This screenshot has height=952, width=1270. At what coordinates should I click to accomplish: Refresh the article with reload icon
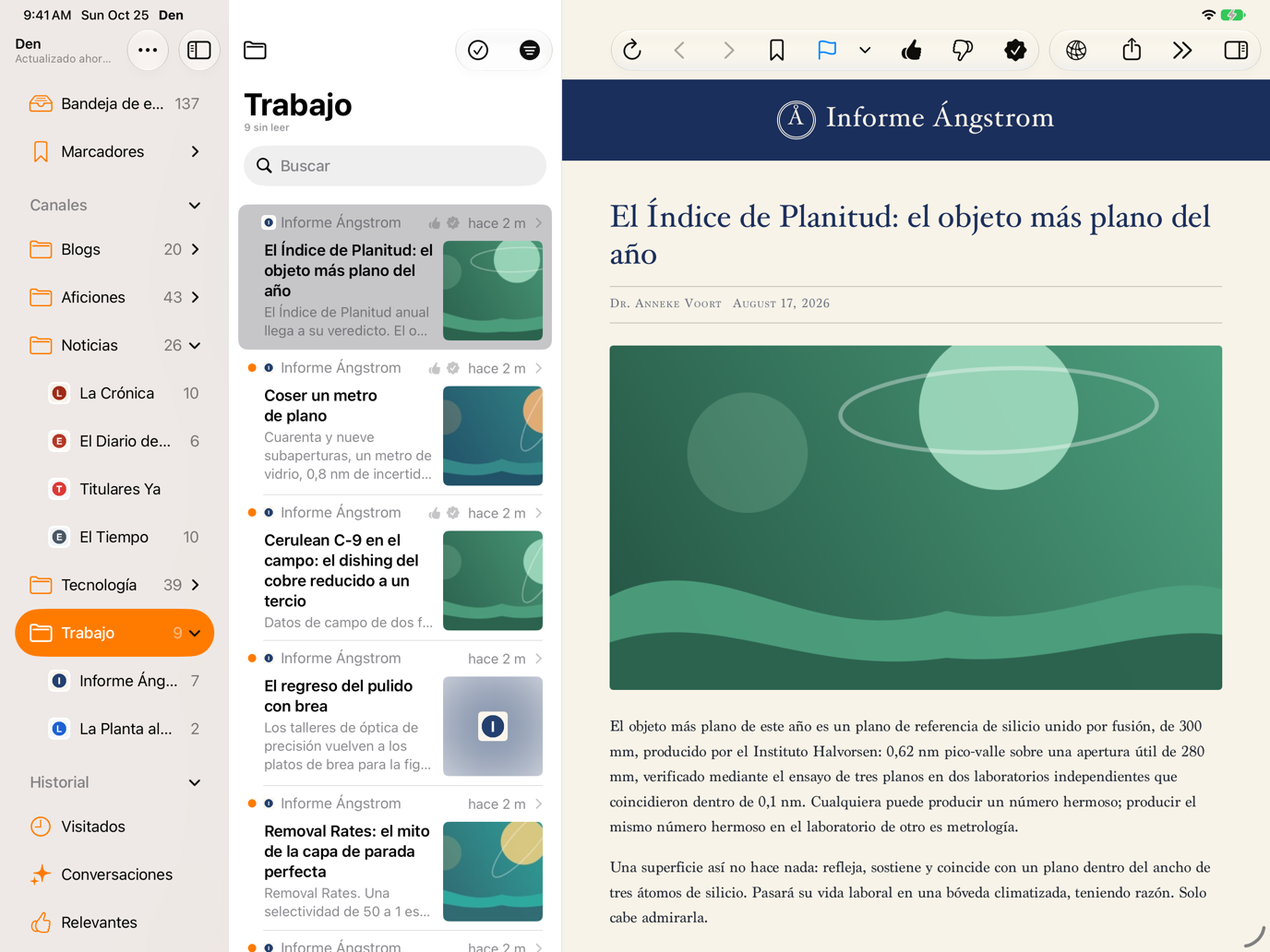[632, 50]
